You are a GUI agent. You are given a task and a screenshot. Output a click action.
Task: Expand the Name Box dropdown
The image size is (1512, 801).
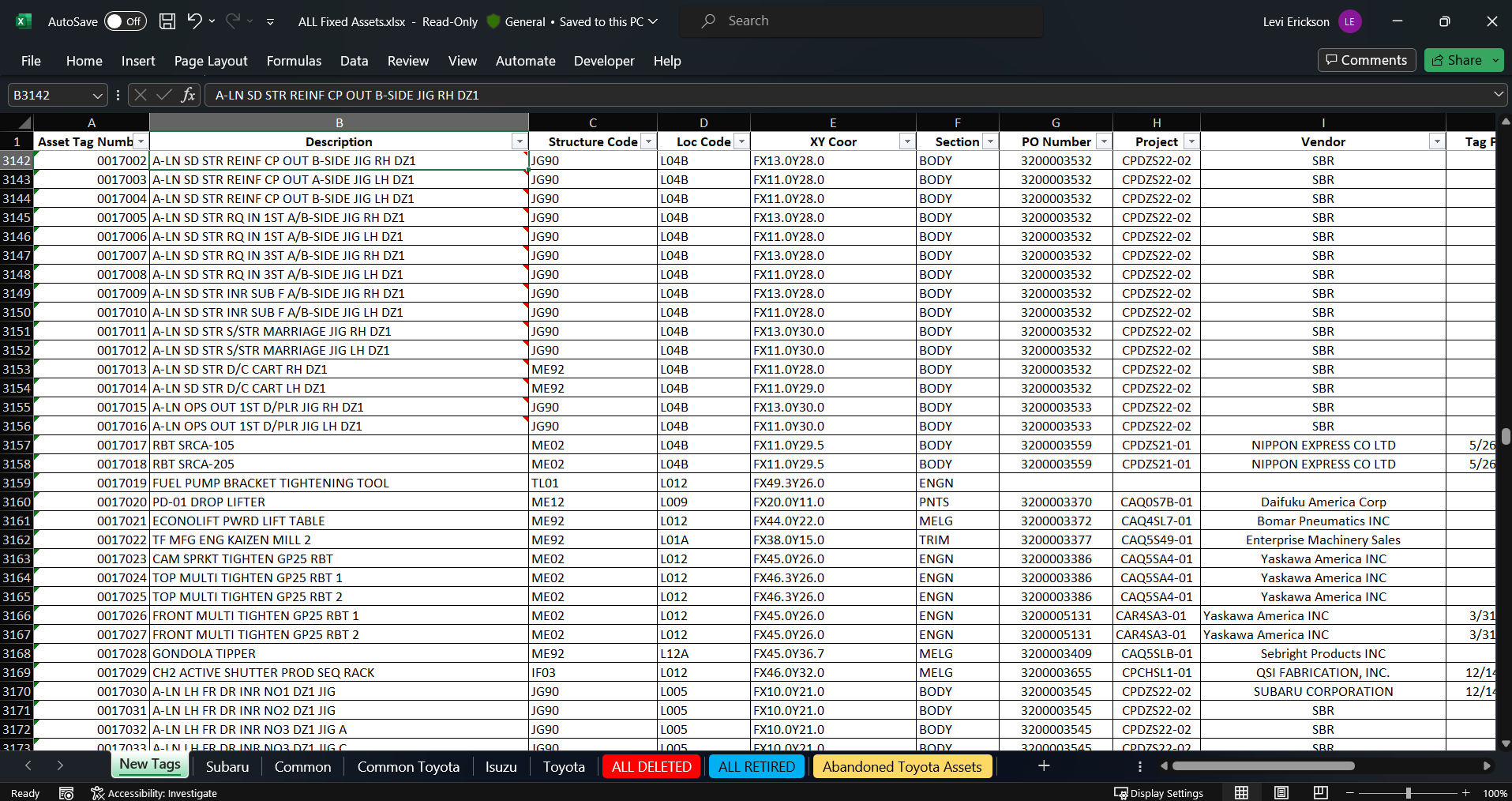click(x=97, y=95)
